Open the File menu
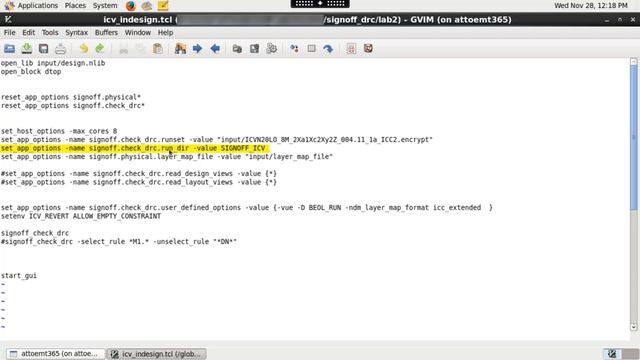 pyautogui.click(x=9, y=33)
